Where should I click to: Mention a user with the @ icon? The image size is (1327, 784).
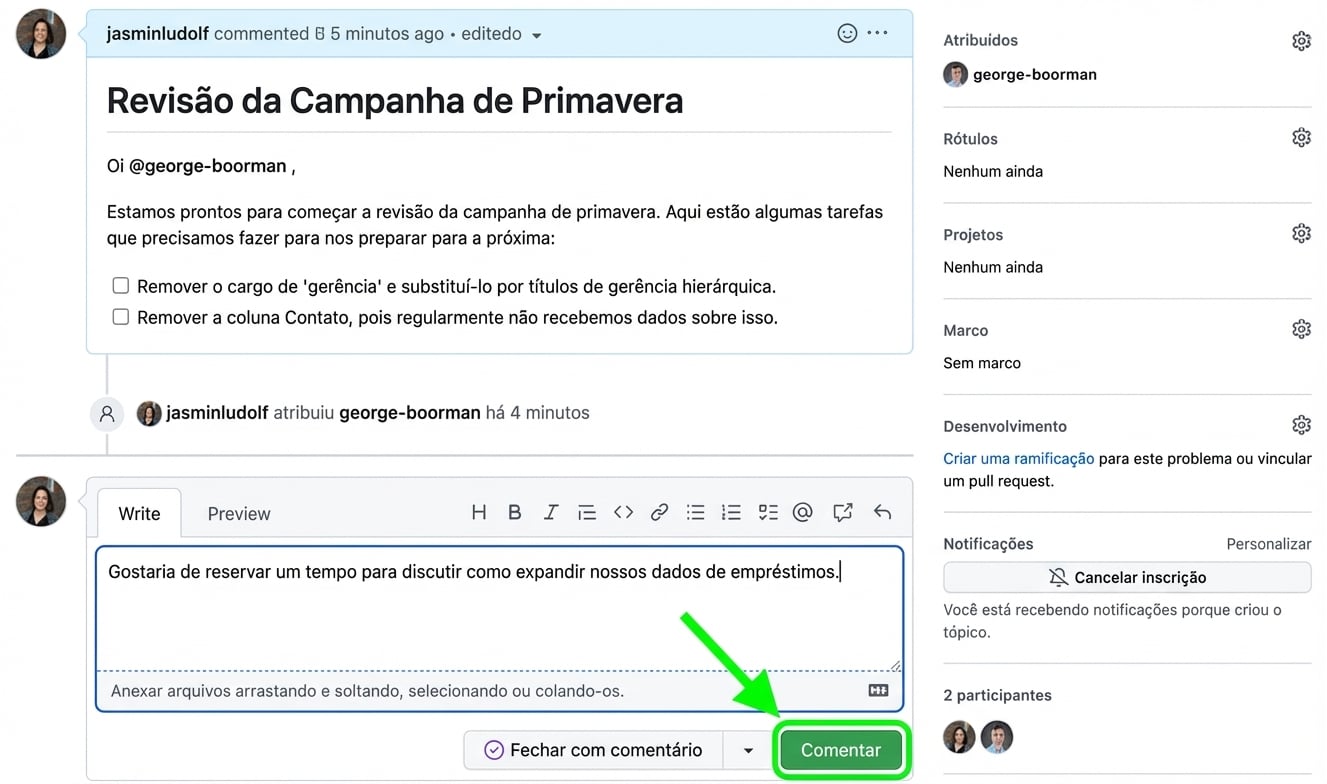click(x=802, y=512)
